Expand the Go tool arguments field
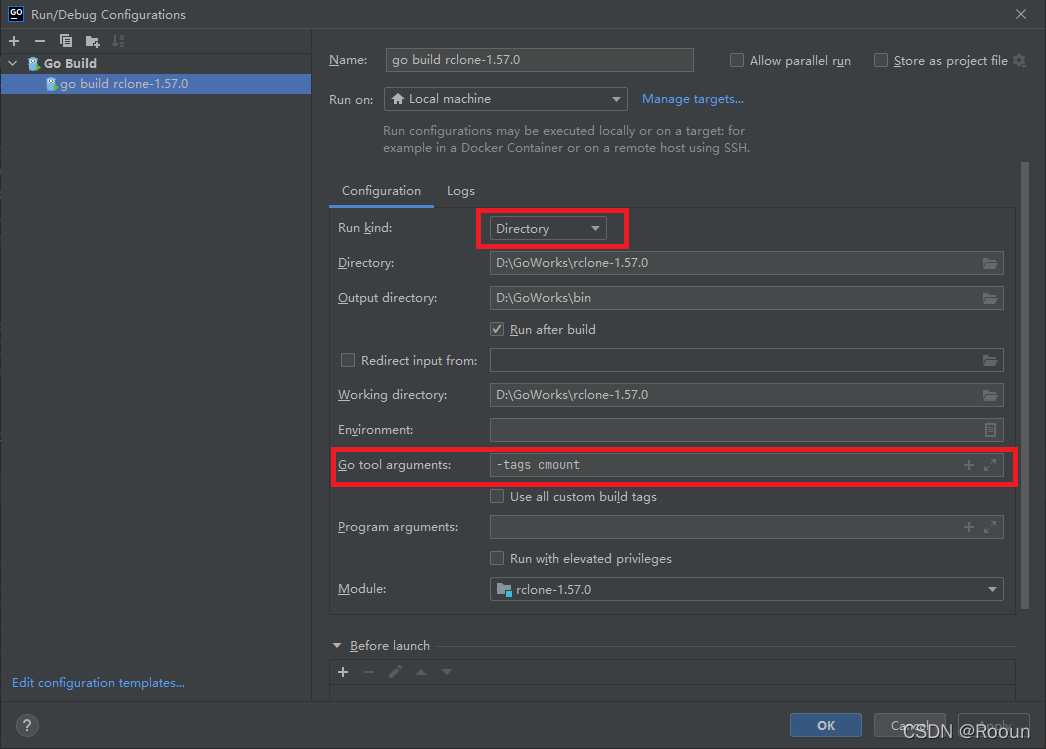The width and height of the screenshot is (1046, 749). 990,465
